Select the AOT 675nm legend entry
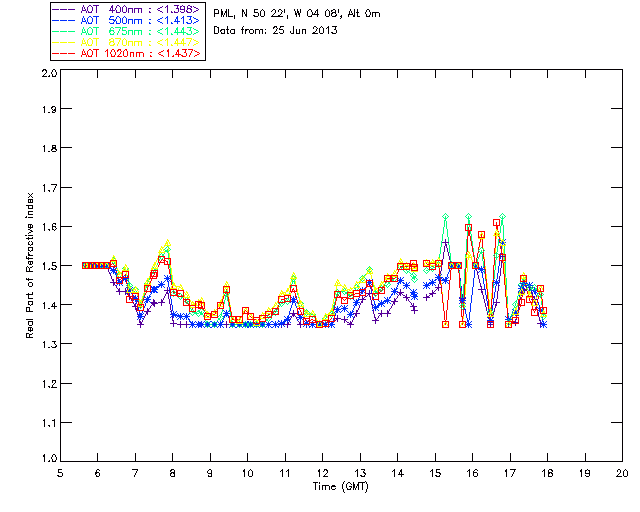This screenshot has height=512, width=640. [126, 31]
